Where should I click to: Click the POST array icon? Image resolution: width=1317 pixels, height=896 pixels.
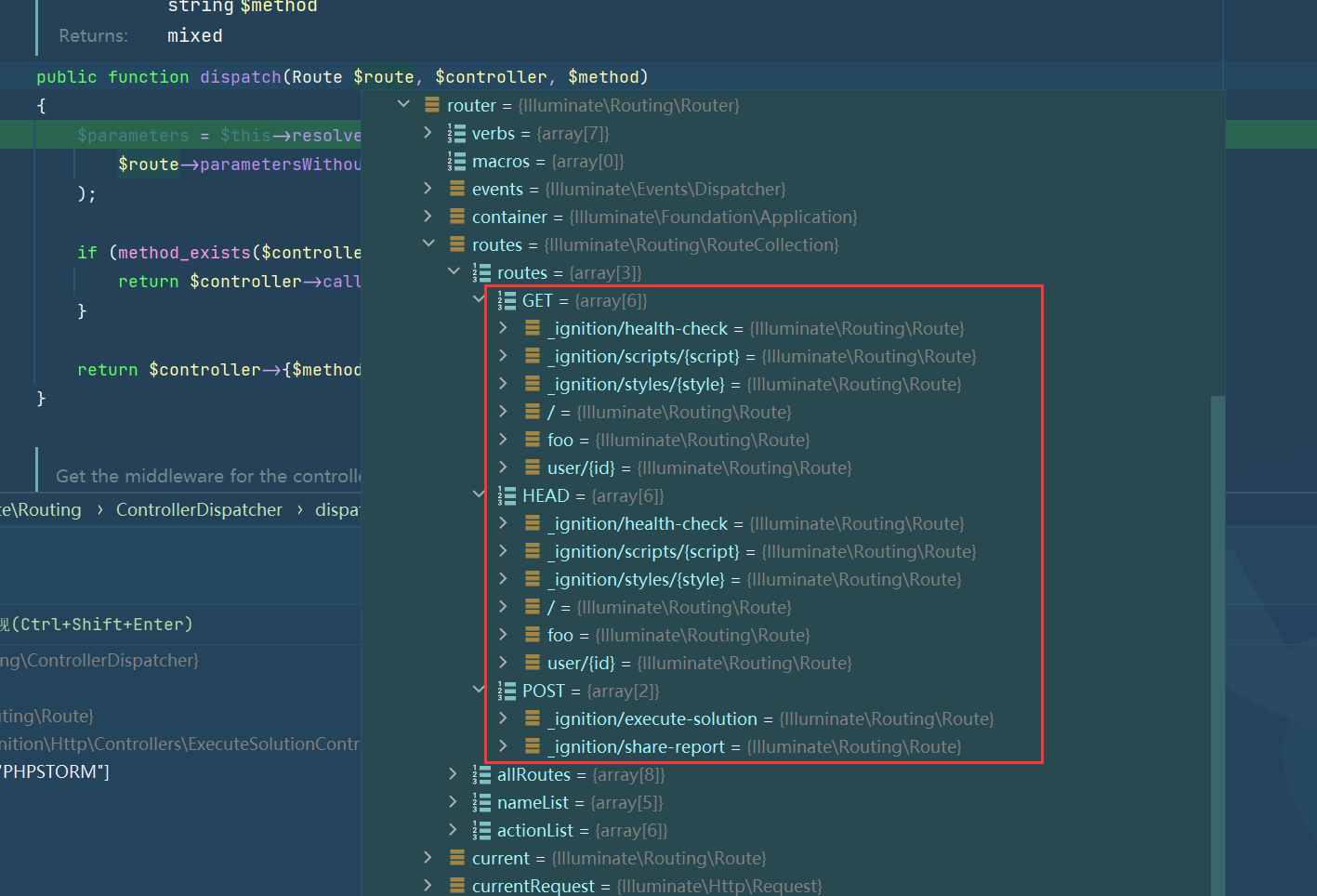point(507,691)
